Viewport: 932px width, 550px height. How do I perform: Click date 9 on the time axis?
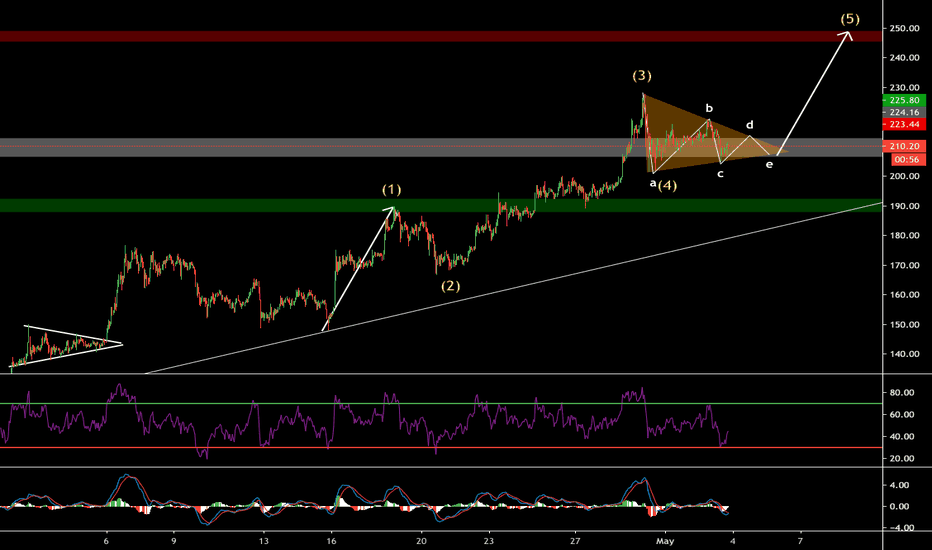174,541
